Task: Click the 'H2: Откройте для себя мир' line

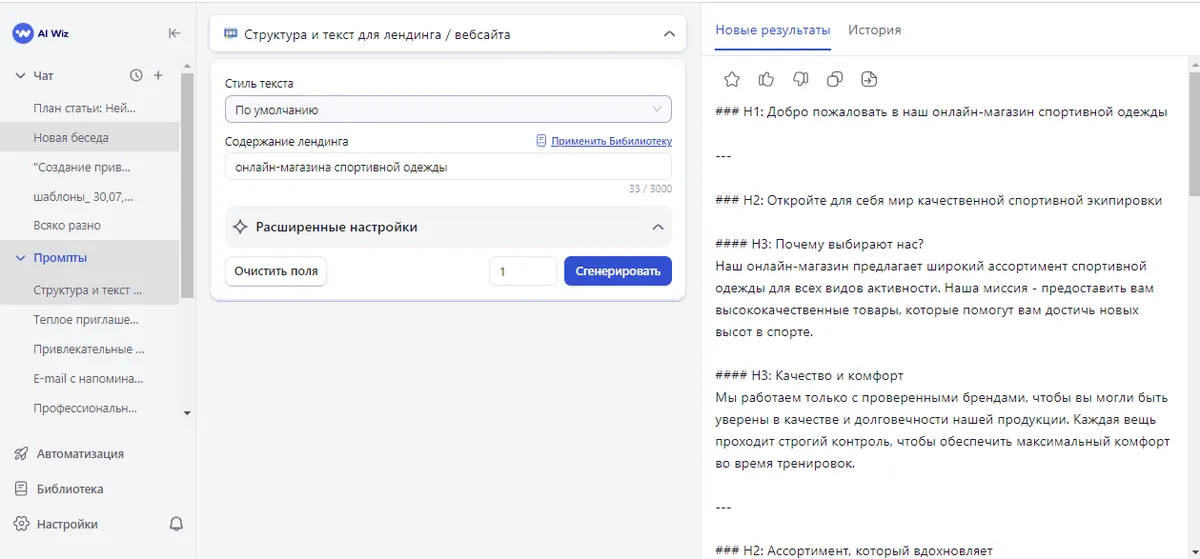Action: [x=939, y=200]
